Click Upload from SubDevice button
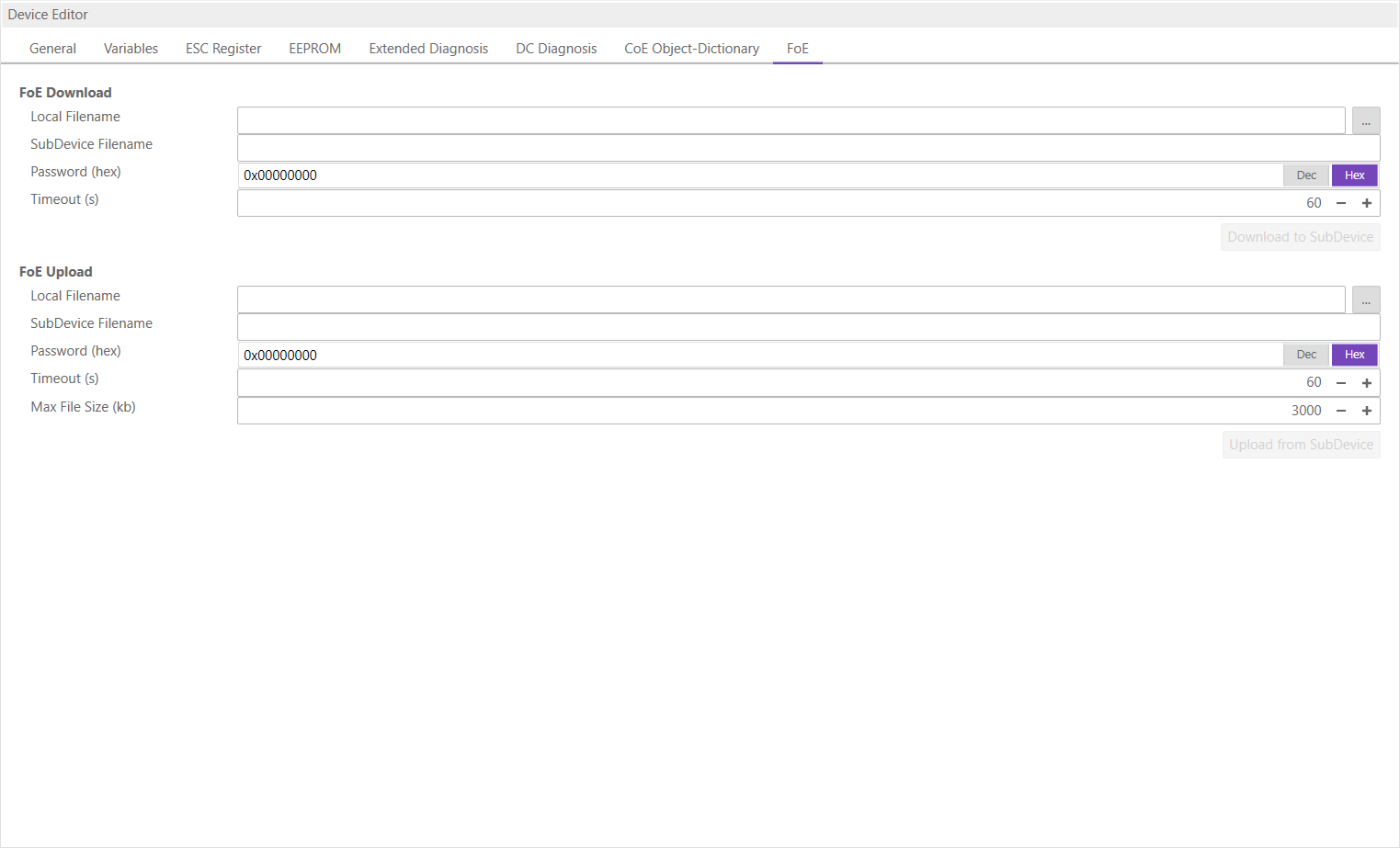This screenshot has height=848, width=1400. (1301, 445)
